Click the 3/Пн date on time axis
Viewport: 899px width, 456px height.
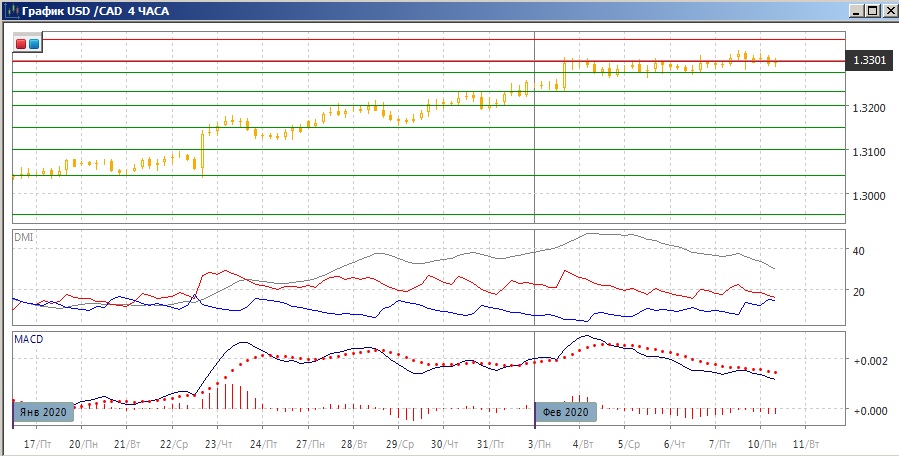click(537, 443)
